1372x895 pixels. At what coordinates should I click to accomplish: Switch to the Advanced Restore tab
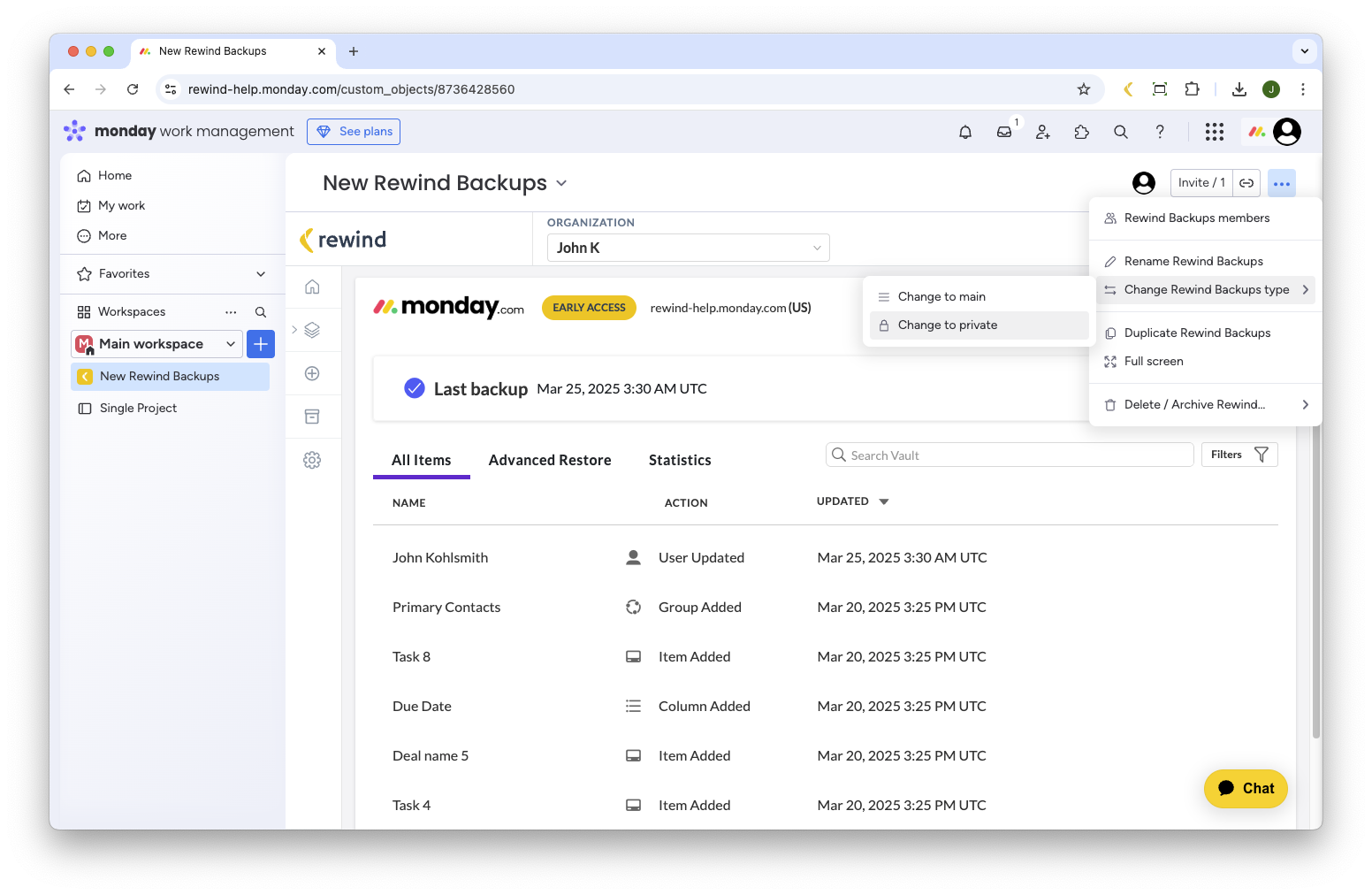tap(550, 460)
